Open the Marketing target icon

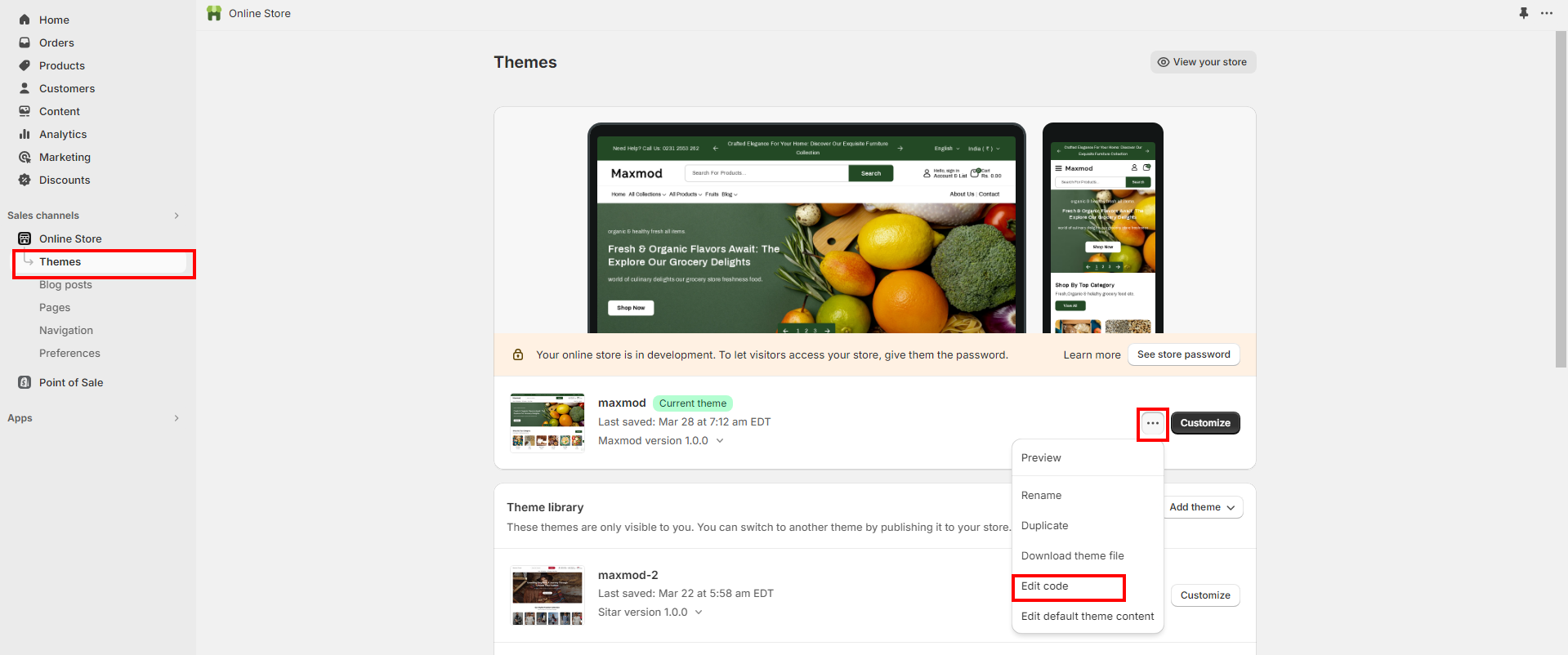[x=25, y=157]
